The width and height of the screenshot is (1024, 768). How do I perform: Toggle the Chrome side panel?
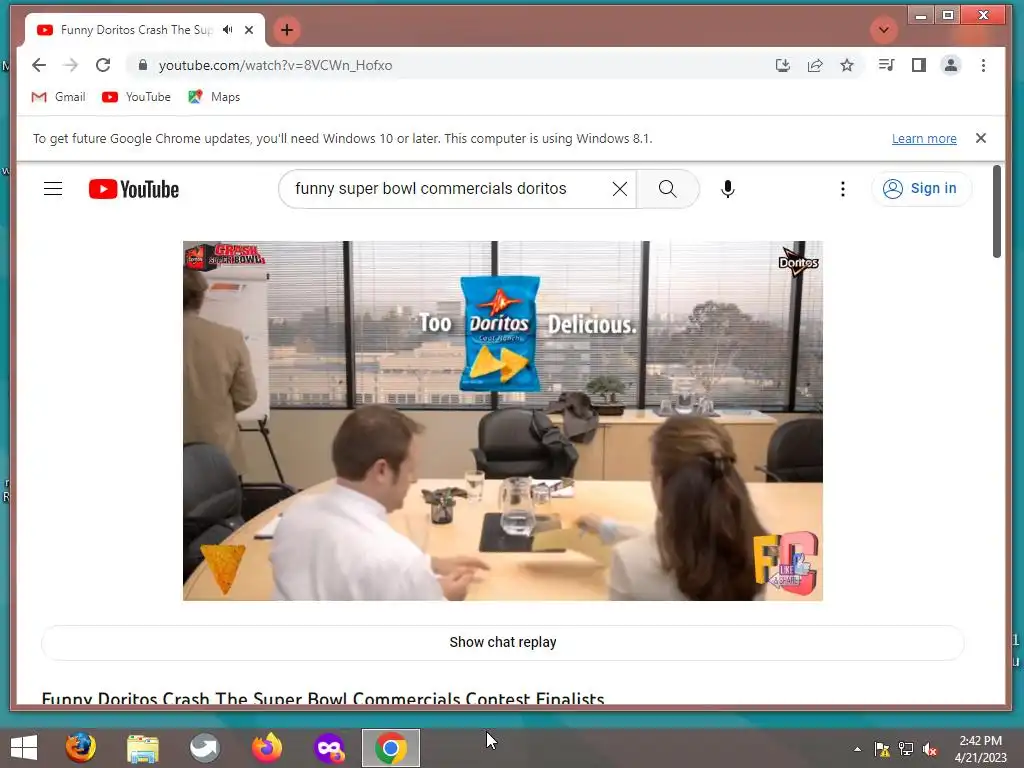coord(919,65)
